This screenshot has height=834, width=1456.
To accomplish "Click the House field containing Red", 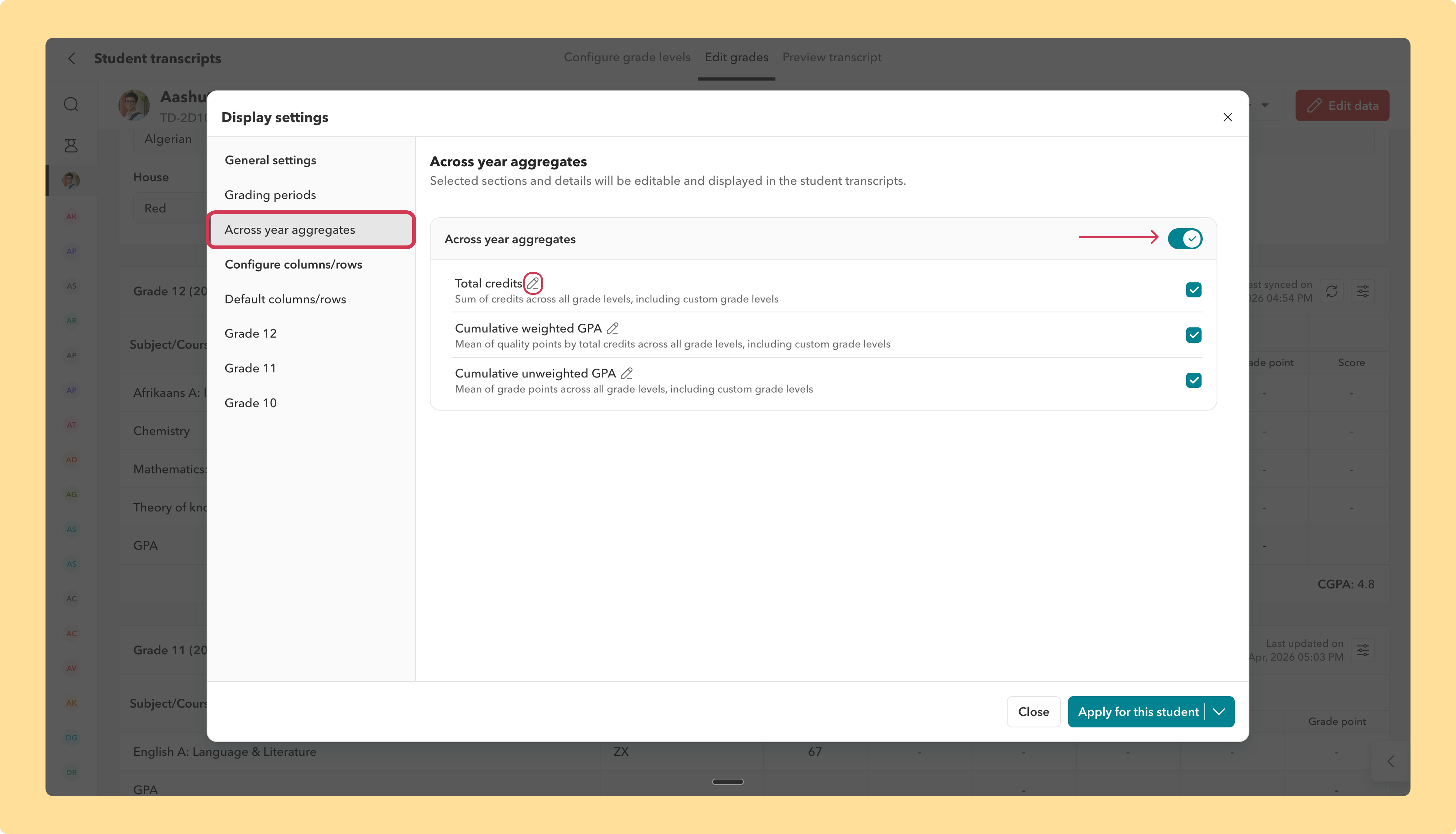I will tap(169, 208).
